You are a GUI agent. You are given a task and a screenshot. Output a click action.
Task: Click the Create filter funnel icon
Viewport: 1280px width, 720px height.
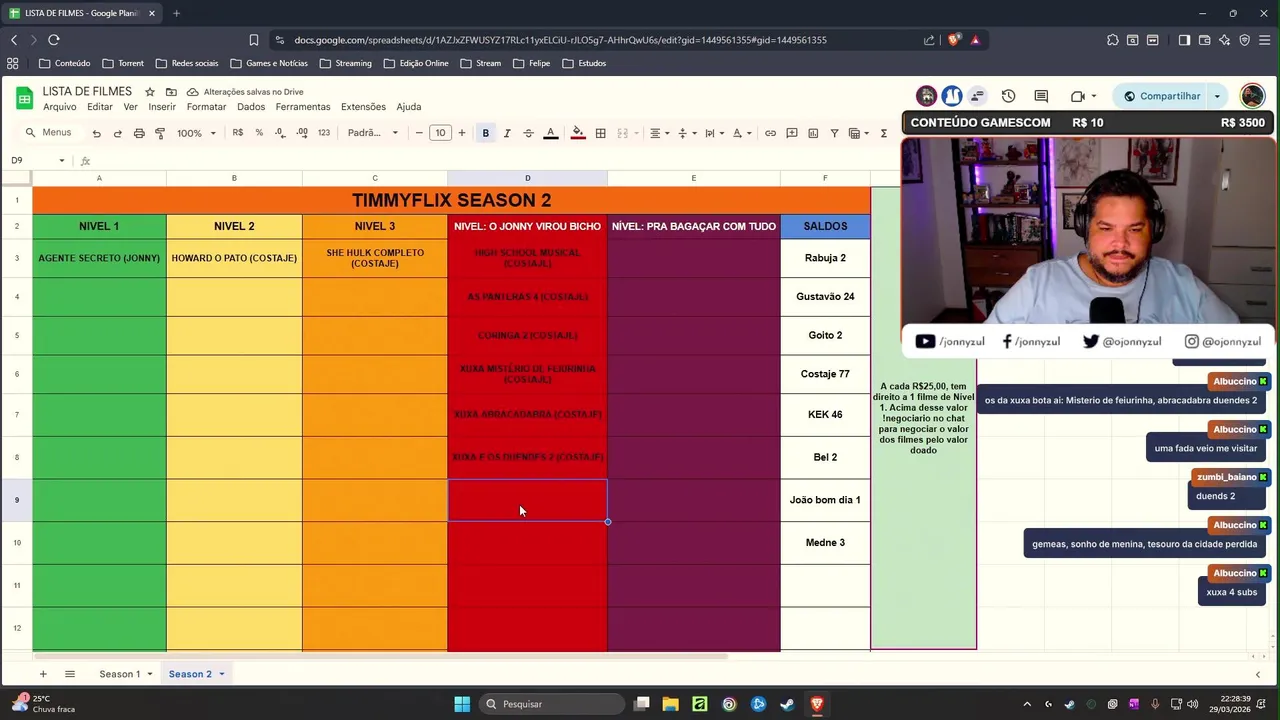pyautogui.click(x=834, y=133)
